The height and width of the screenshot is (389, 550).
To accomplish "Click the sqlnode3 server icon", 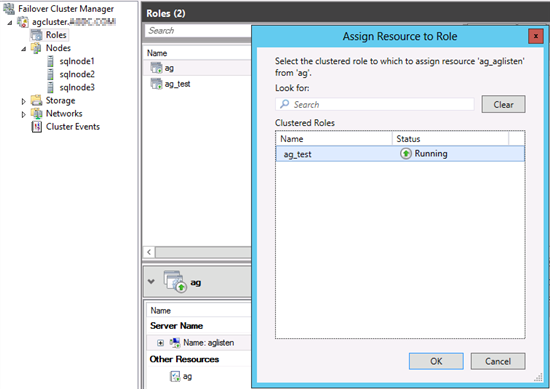I will (51, 87).
